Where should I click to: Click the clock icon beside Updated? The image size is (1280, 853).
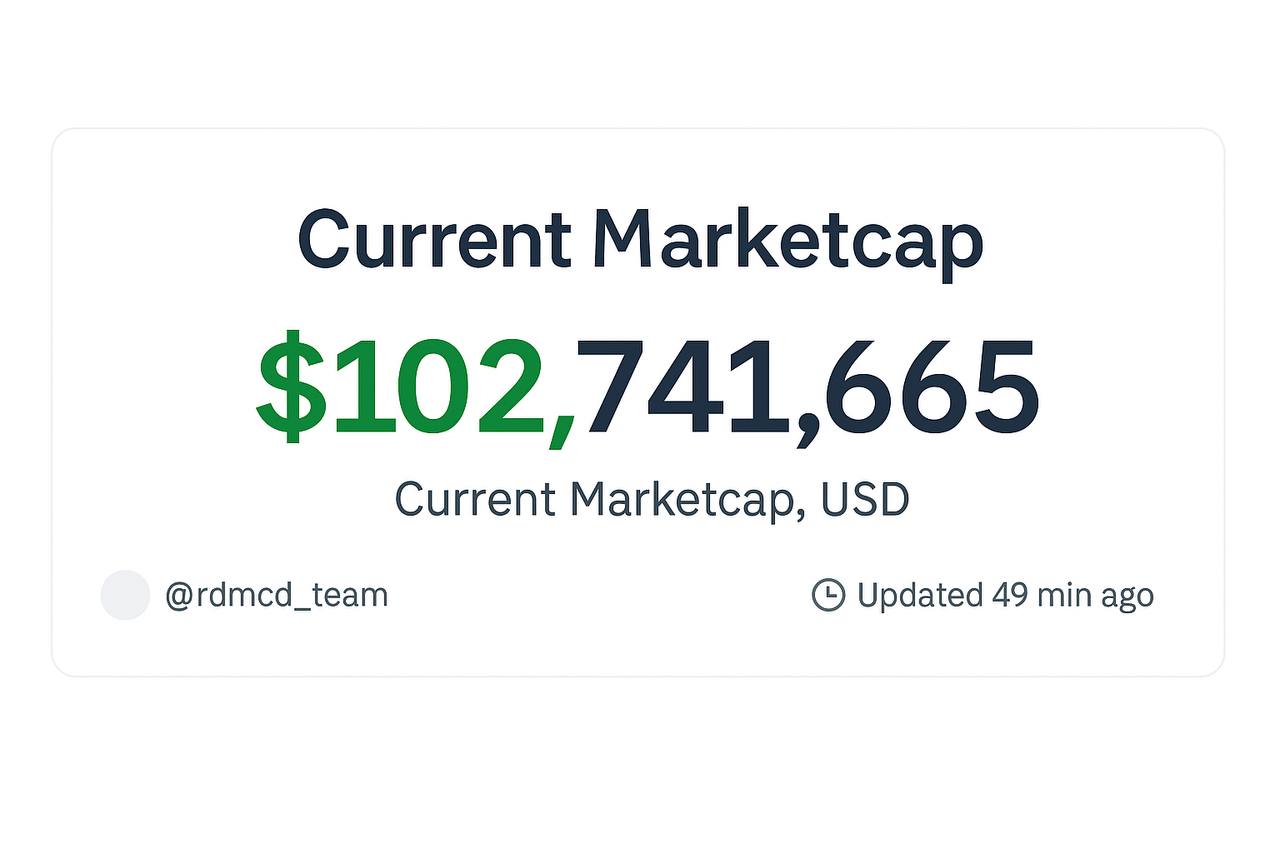click(828, 595)
